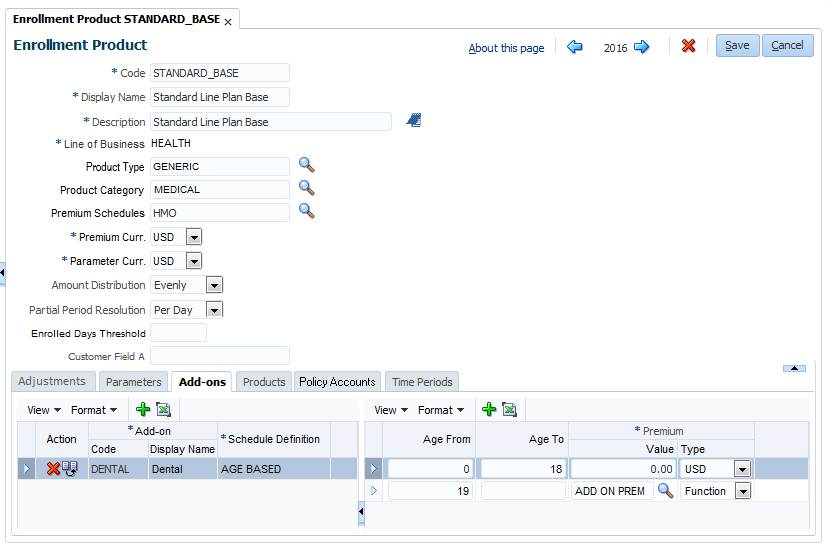Image resolution: width=826 pixels, height=547 pixels.
Task: Click the red X delete icon near Save
Action: point(688,46)
